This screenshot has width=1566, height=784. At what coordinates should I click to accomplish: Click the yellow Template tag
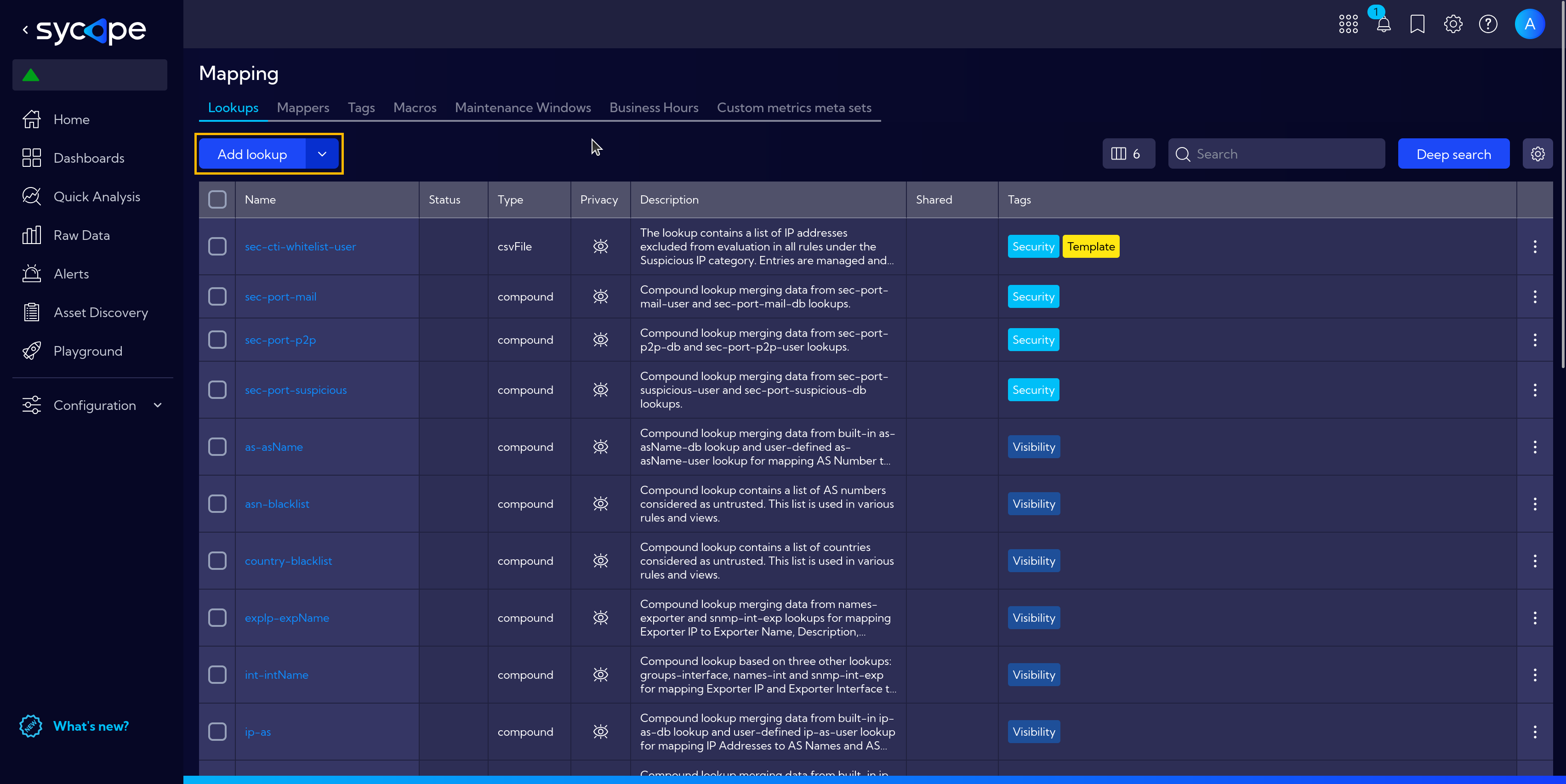1091,246
